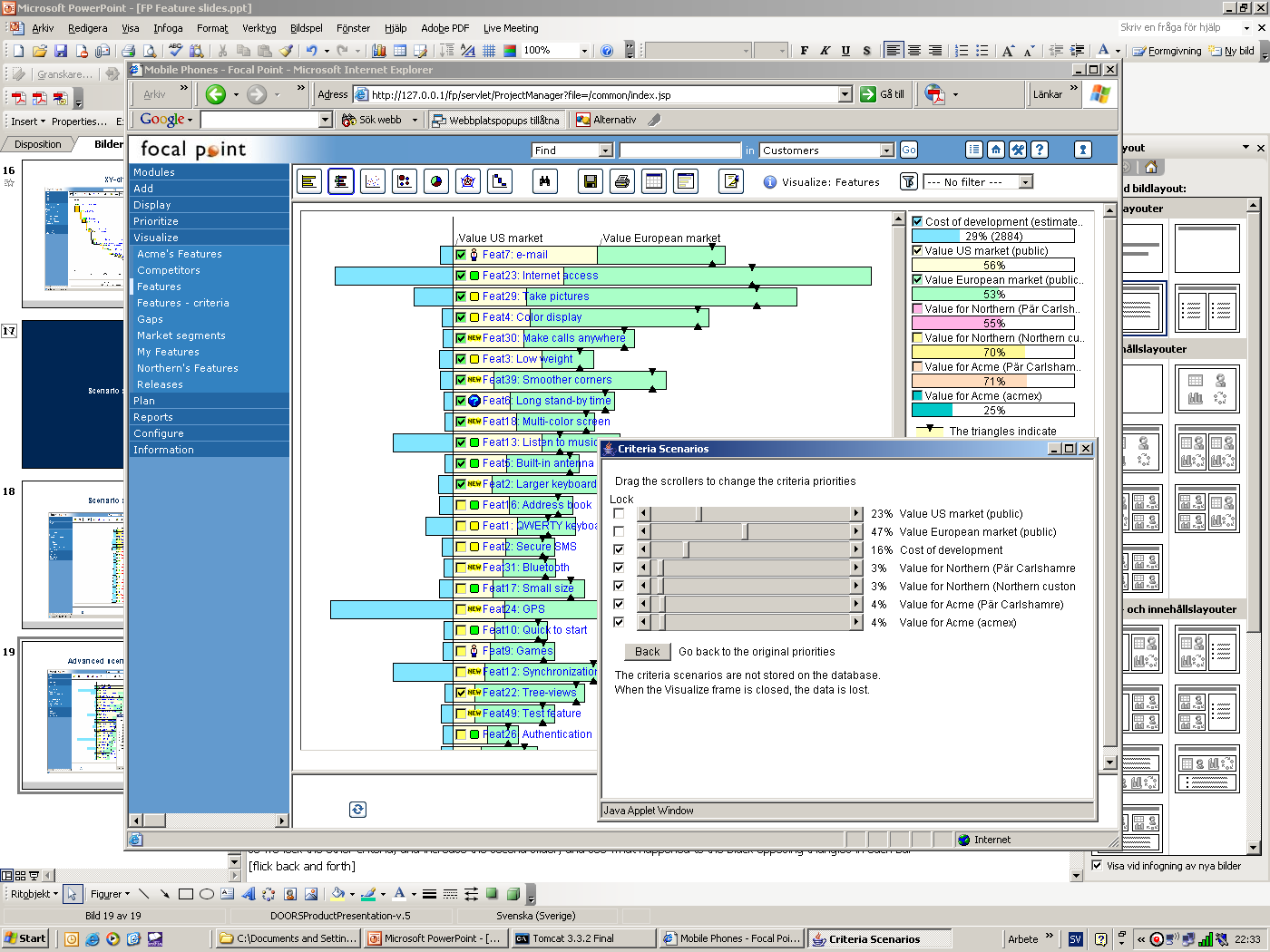Click the binoculars search icon
Screen dimensions: 1270x952
[544, 181]
